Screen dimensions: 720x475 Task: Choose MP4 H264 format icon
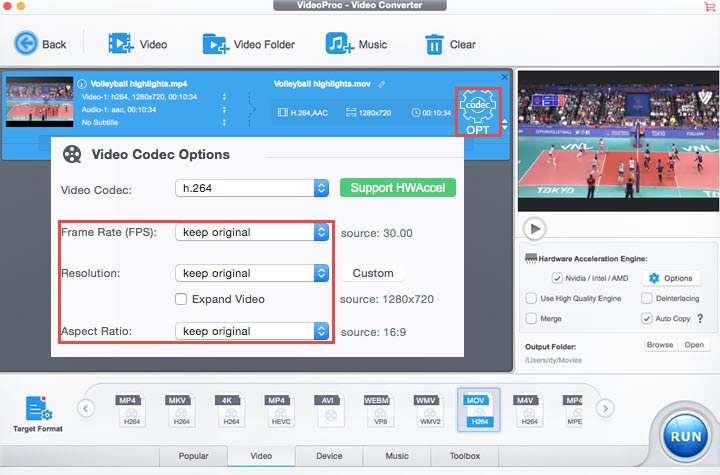tap(131, 411)
